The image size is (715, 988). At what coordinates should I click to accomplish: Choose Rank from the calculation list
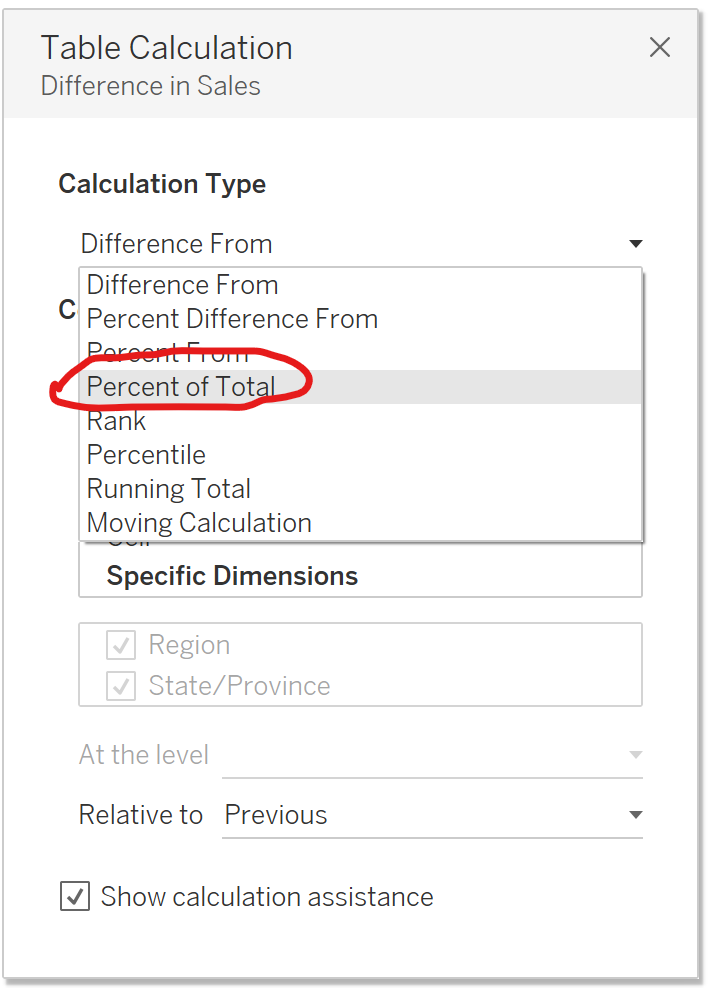(x=116, y=421)
